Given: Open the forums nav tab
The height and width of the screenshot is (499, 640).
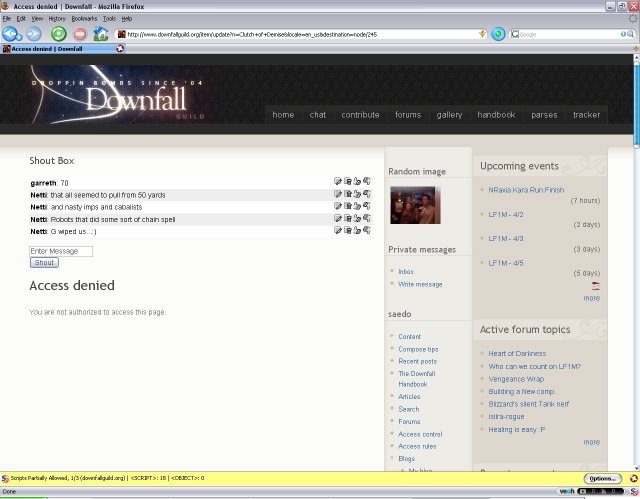Looking at the screenshot, I should (408, 115).
